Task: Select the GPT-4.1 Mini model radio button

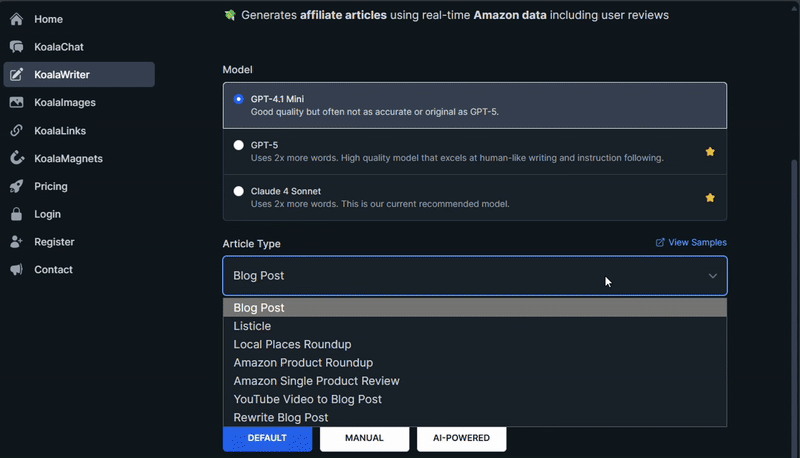Action: pos(238,99)
